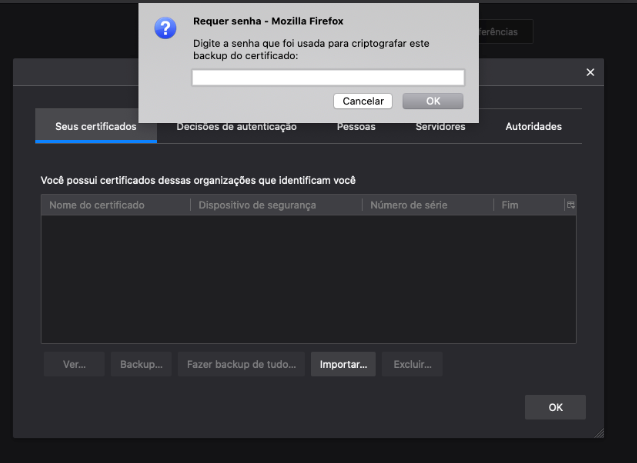Click the Importar... button
The image size is (637, 463).
coord(343,365)
